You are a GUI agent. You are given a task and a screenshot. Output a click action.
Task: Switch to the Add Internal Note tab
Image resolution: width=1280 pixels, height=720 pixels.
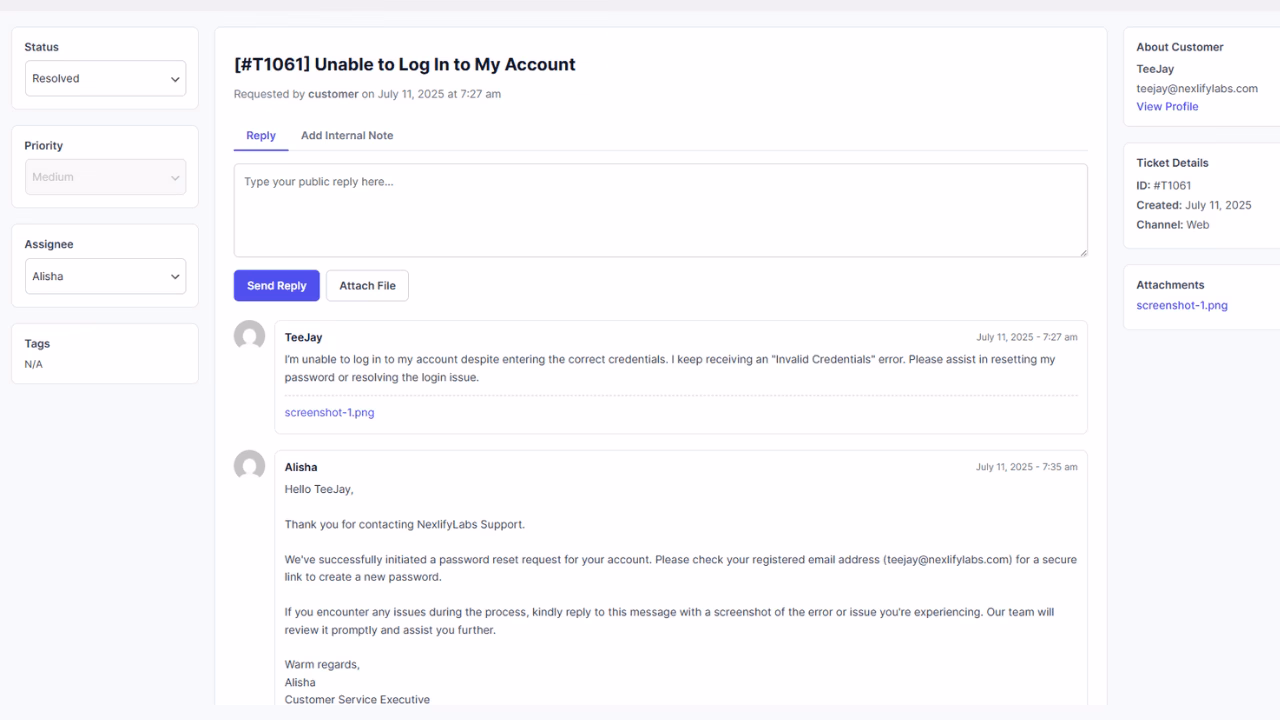347,135
